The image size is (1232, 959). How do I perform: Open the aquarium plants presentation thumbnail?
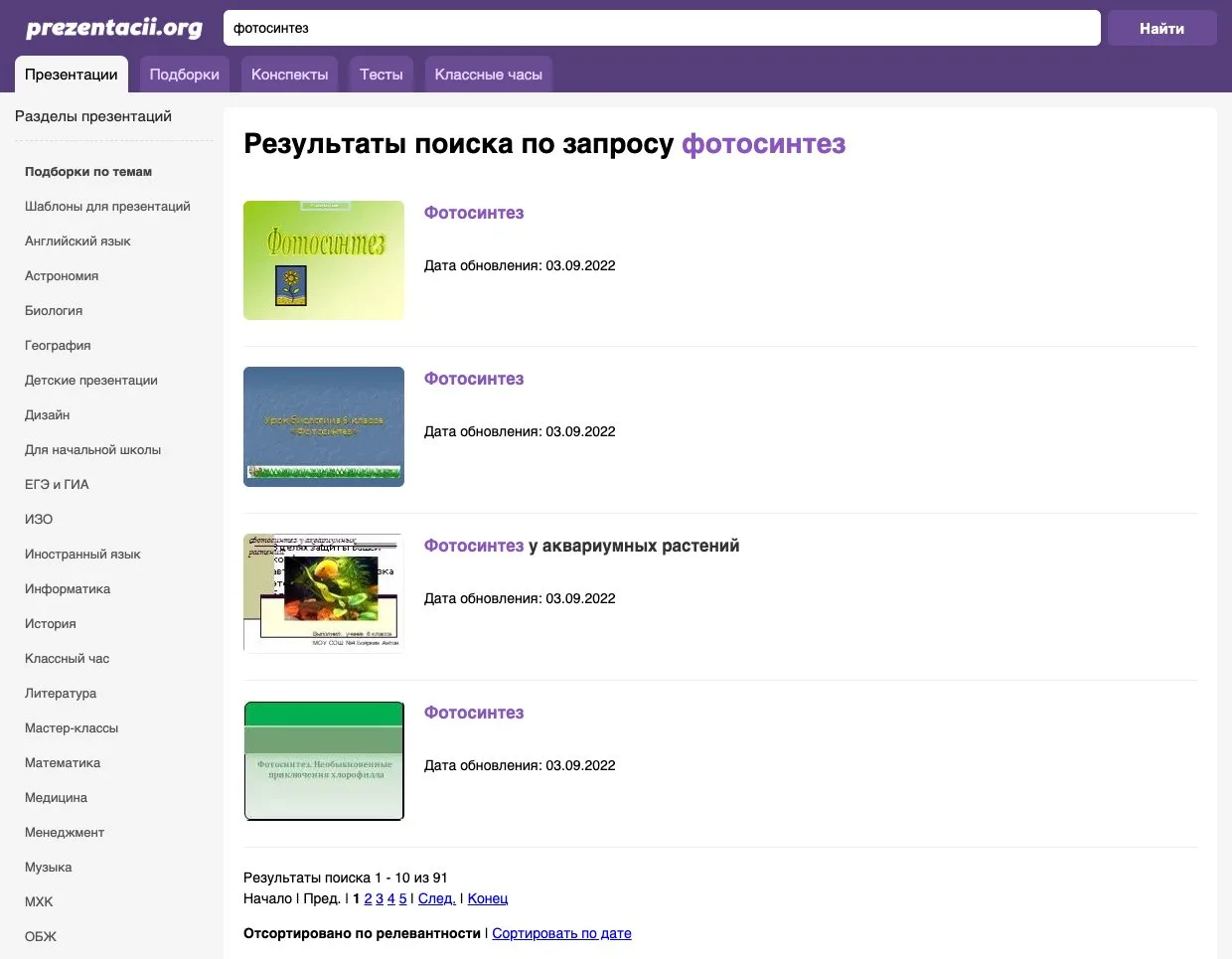click(324, 592)
